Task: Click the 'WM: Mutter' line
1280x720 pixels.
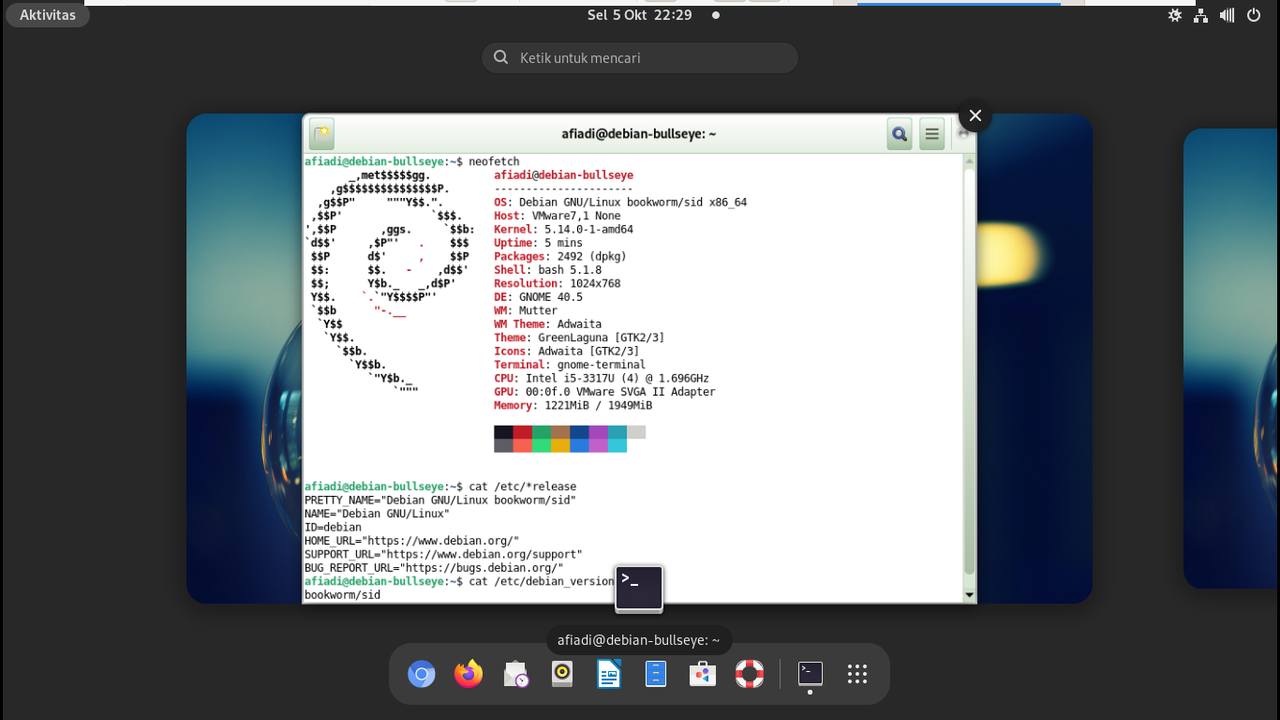Action: point(526,310)
